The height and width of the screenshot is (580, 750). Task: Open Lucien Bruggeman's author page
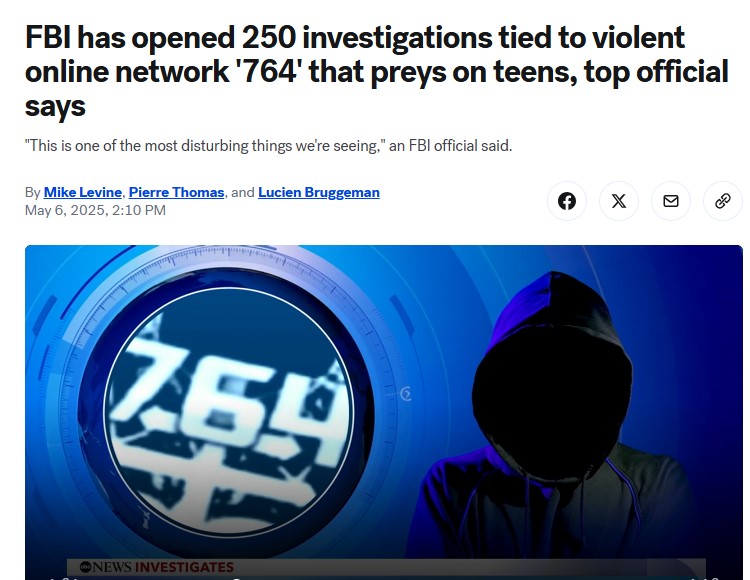[x=319, y=192]
